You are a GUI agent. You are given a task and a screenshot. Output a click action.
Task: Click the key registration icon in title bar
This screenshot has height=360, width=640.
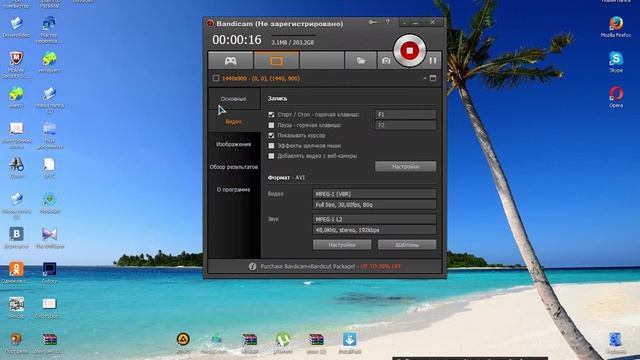372,22
